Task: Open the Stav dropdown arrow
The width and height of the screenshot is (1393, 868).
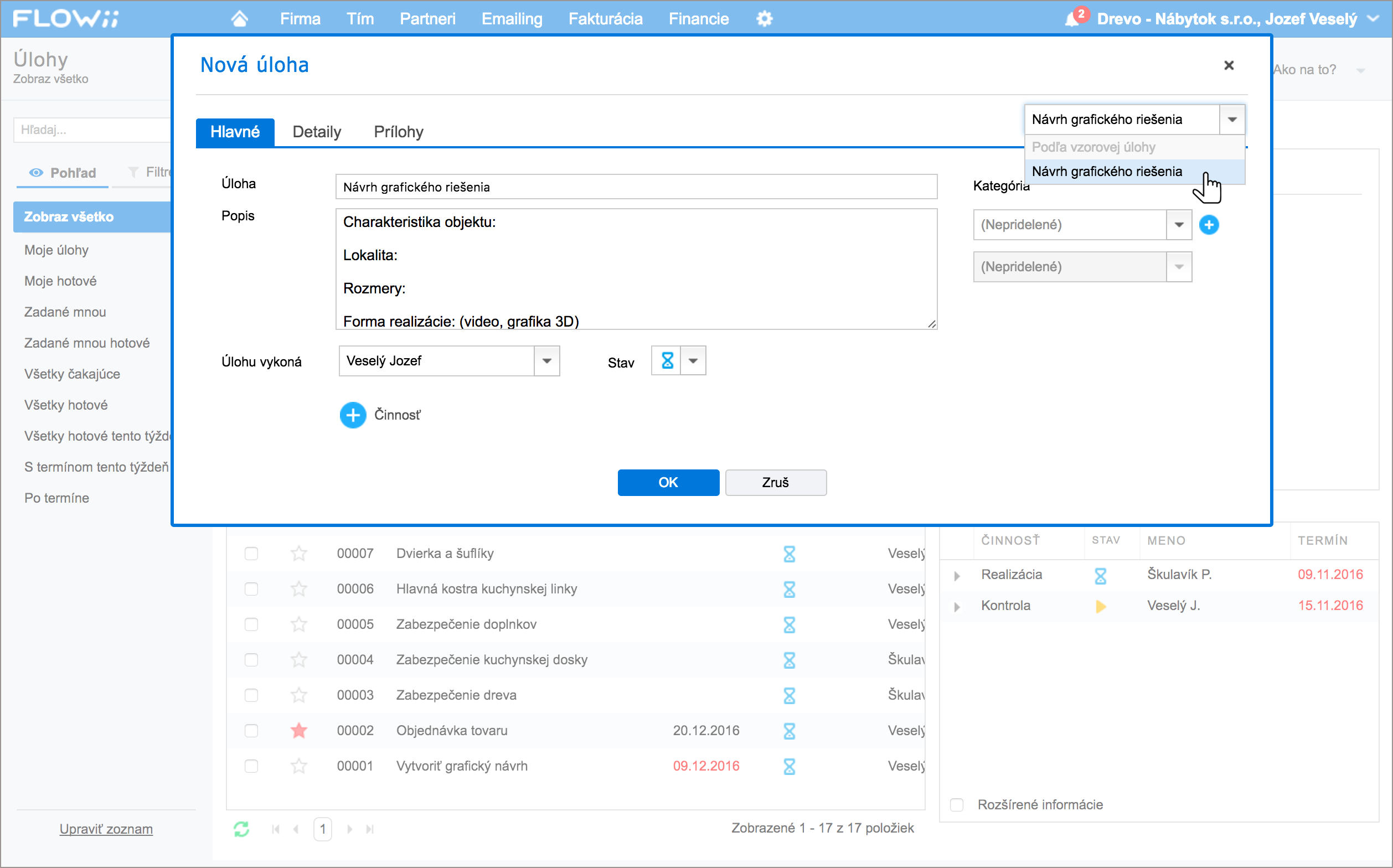Action: 693,360
